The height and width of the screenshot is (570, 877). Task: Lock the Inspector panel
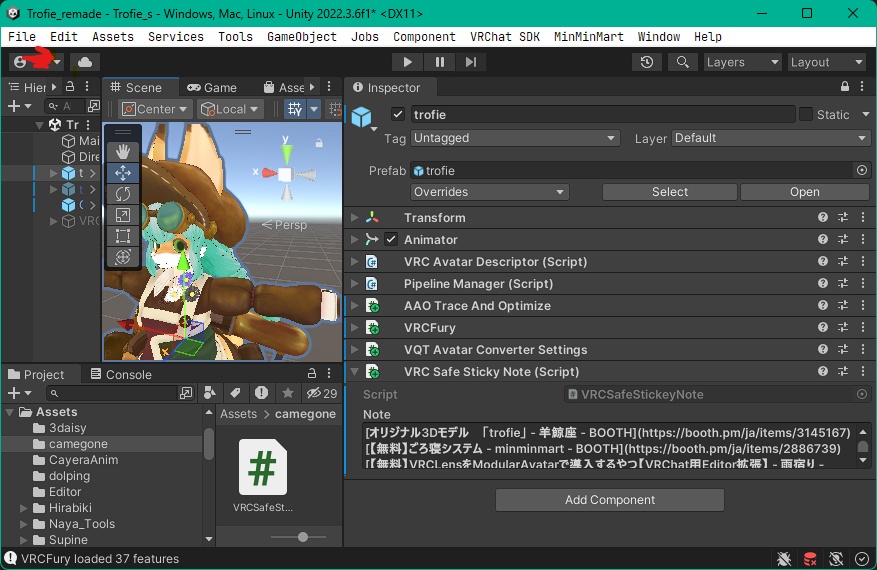[x=845, y=87]
